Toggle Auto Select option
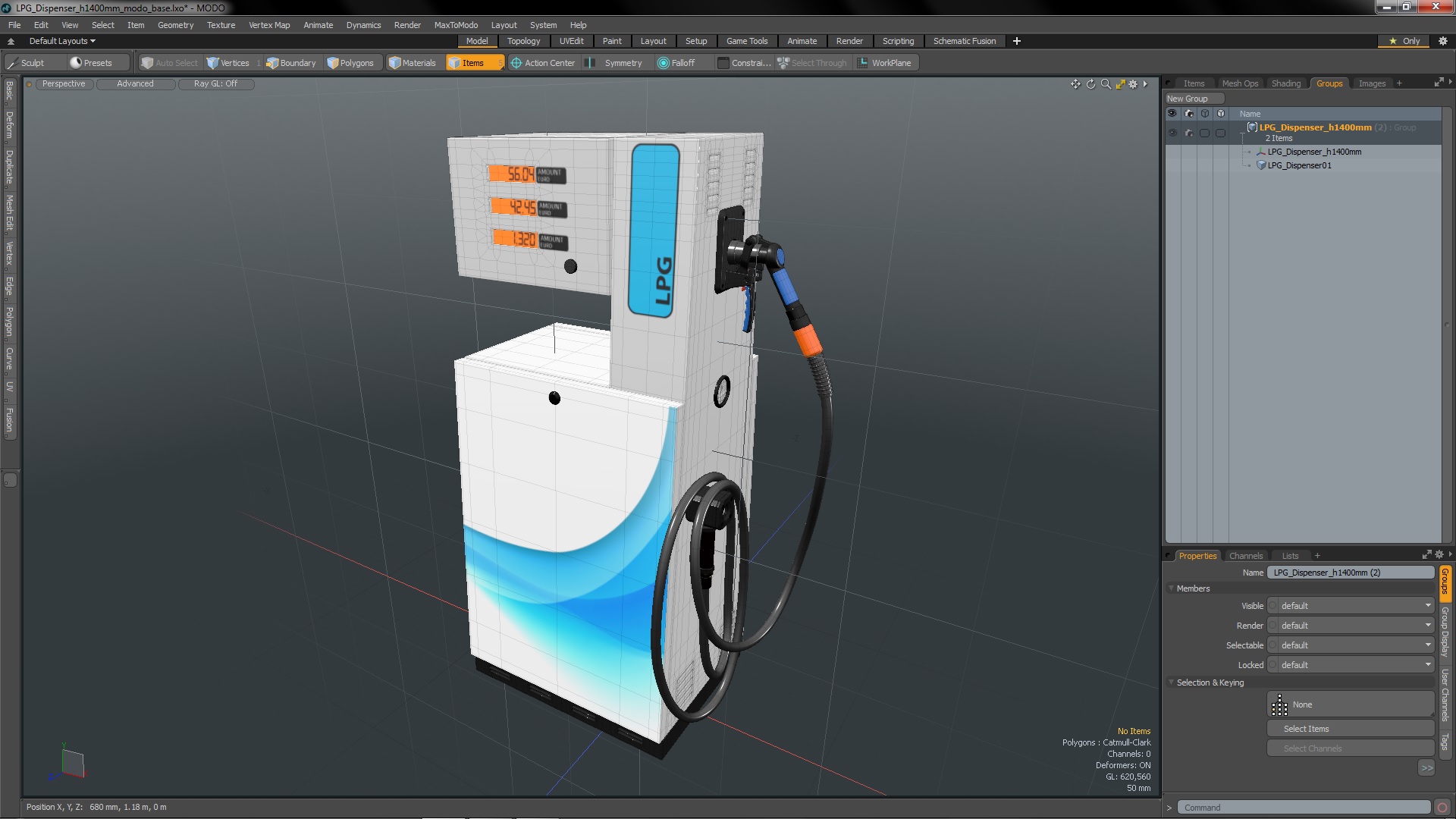Image resolution: width=1456 pixels, height=819 pixels. point(170,63)
